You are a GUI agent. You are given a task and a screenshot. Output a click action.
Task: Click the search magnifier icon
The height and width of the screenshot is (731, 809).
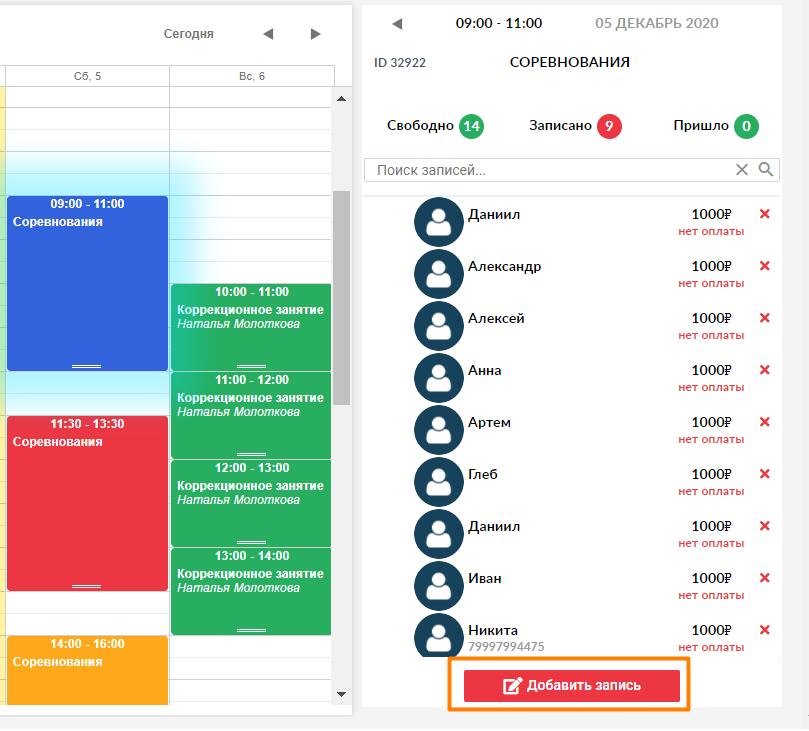[x=766, y=170]
